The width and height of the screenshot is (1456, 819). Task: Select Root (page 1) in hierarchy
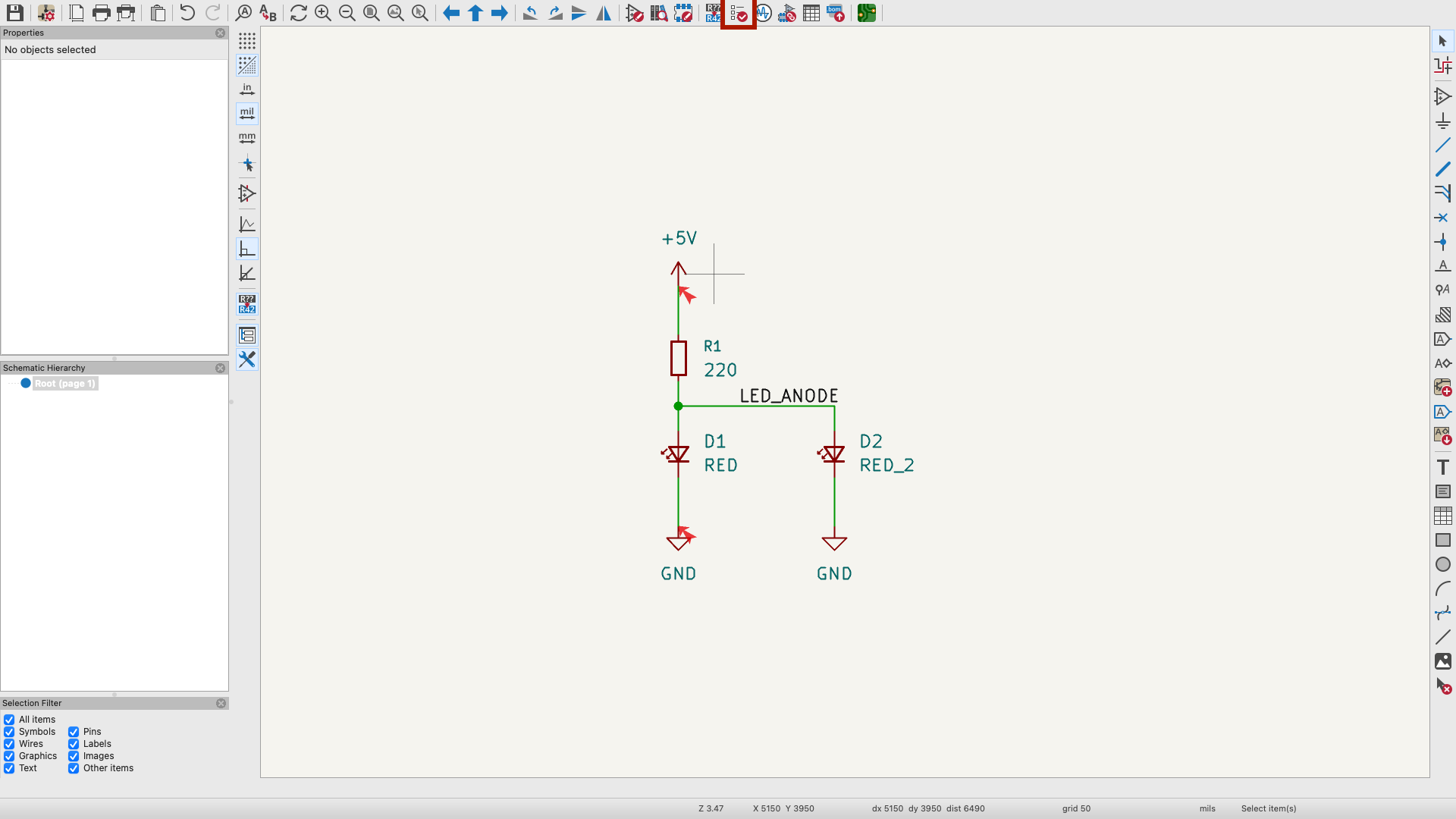65,384
